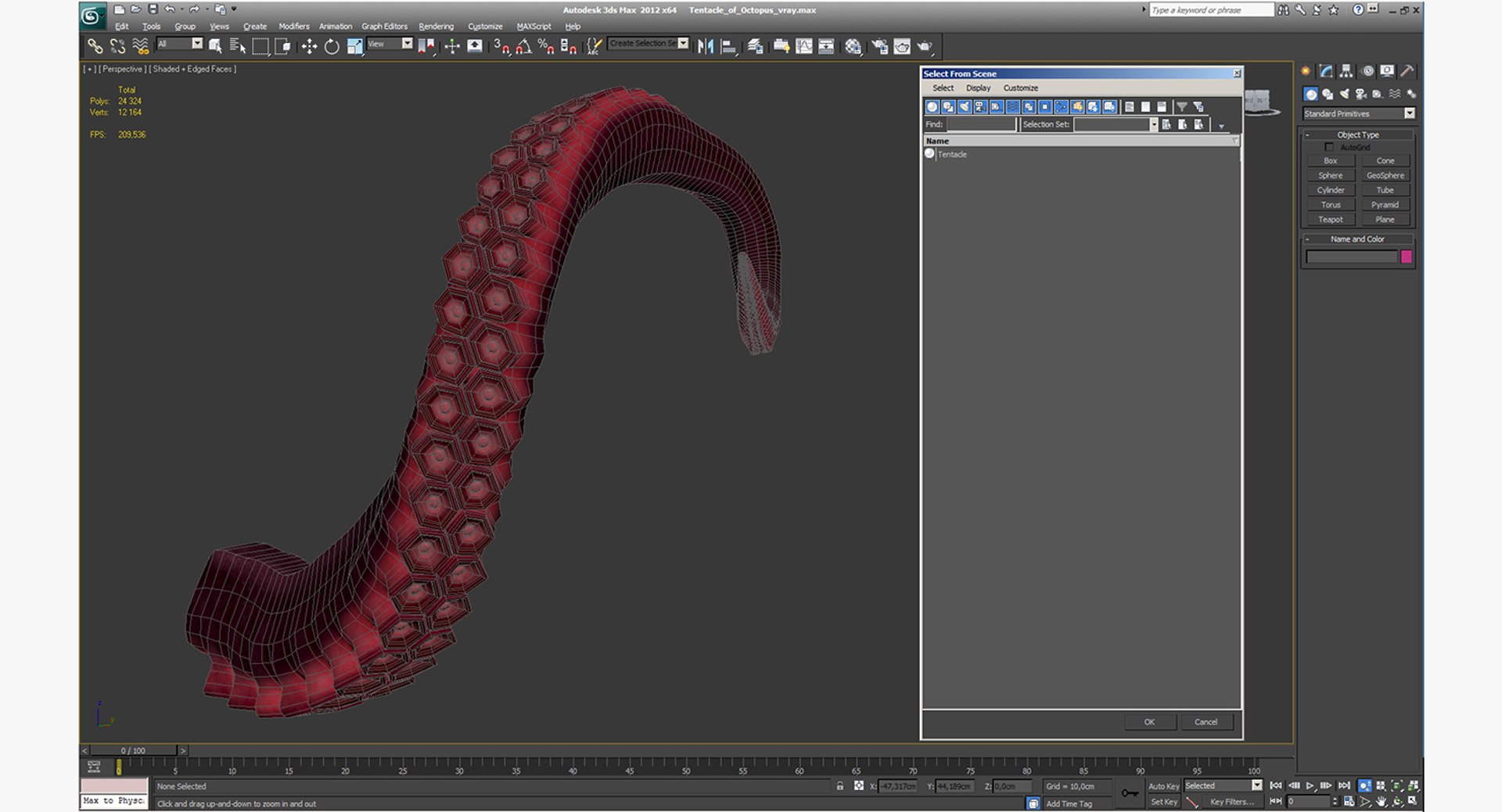This screenshot has width=1502, height=812.
Task: Toggle the Selection Lock icon
Action: 840,786
